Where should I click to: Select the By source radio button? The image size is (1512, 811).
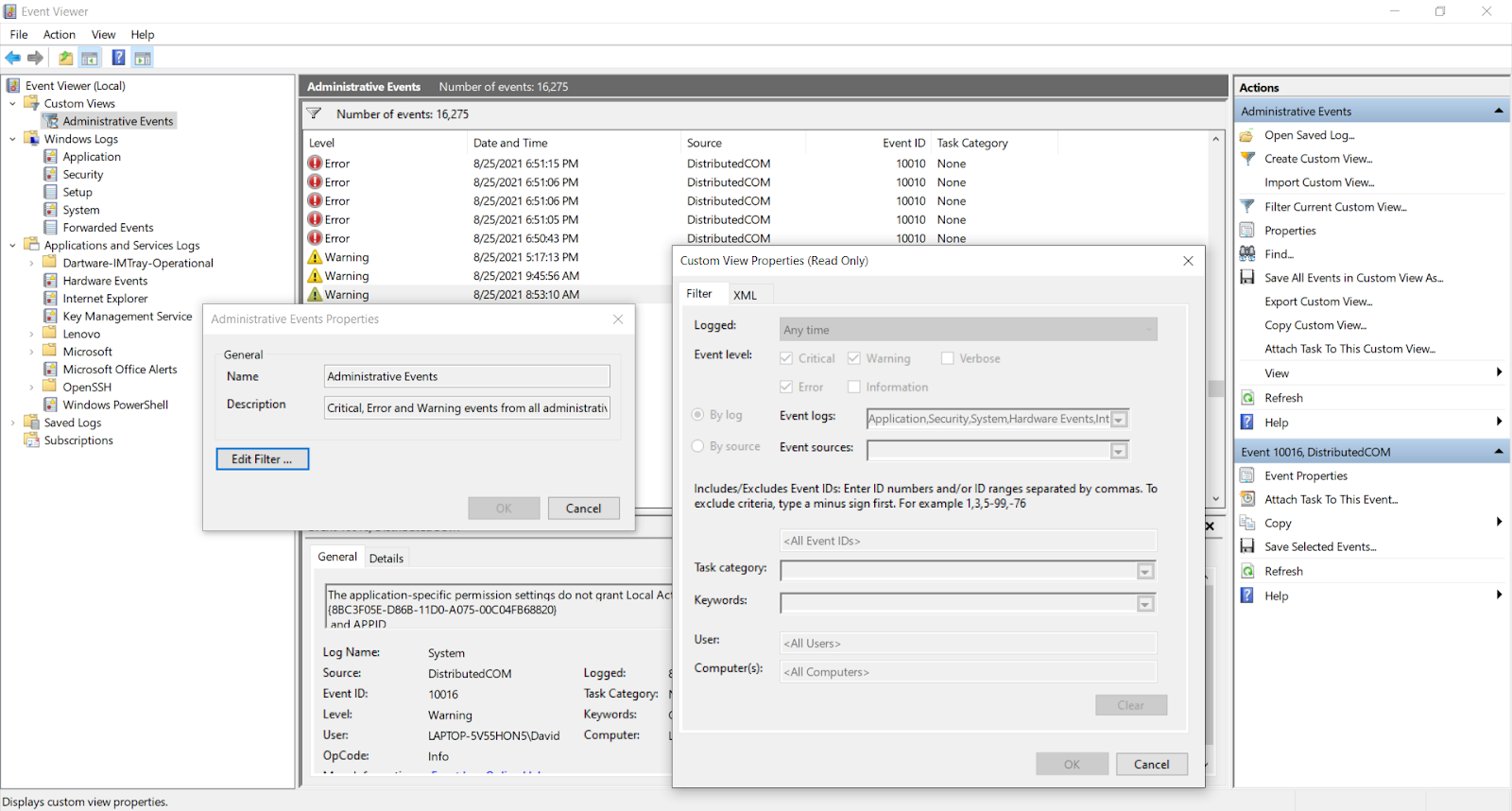pos(698,446)
